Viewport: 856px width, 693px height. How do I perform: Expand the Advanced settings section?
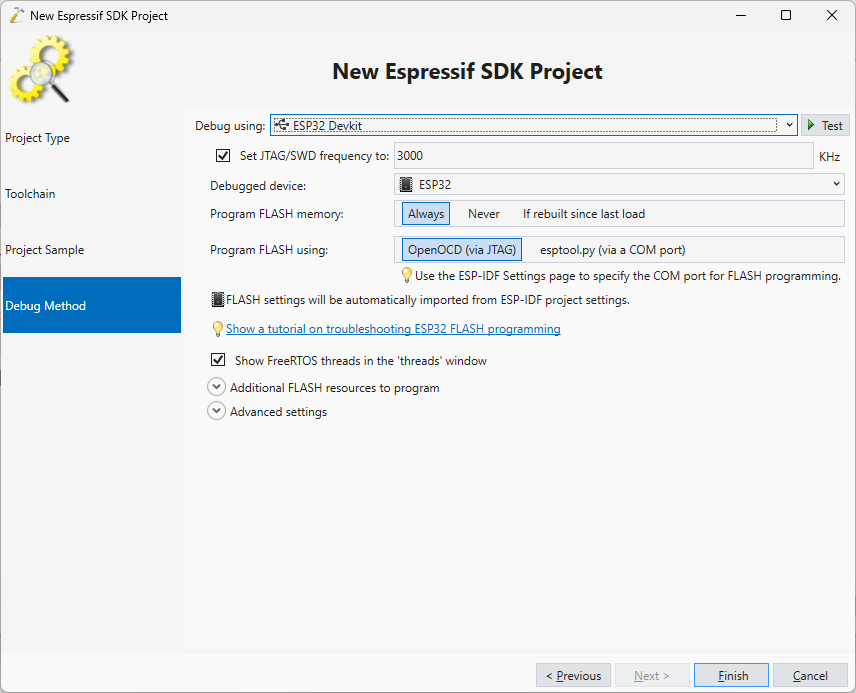point(216,412)
